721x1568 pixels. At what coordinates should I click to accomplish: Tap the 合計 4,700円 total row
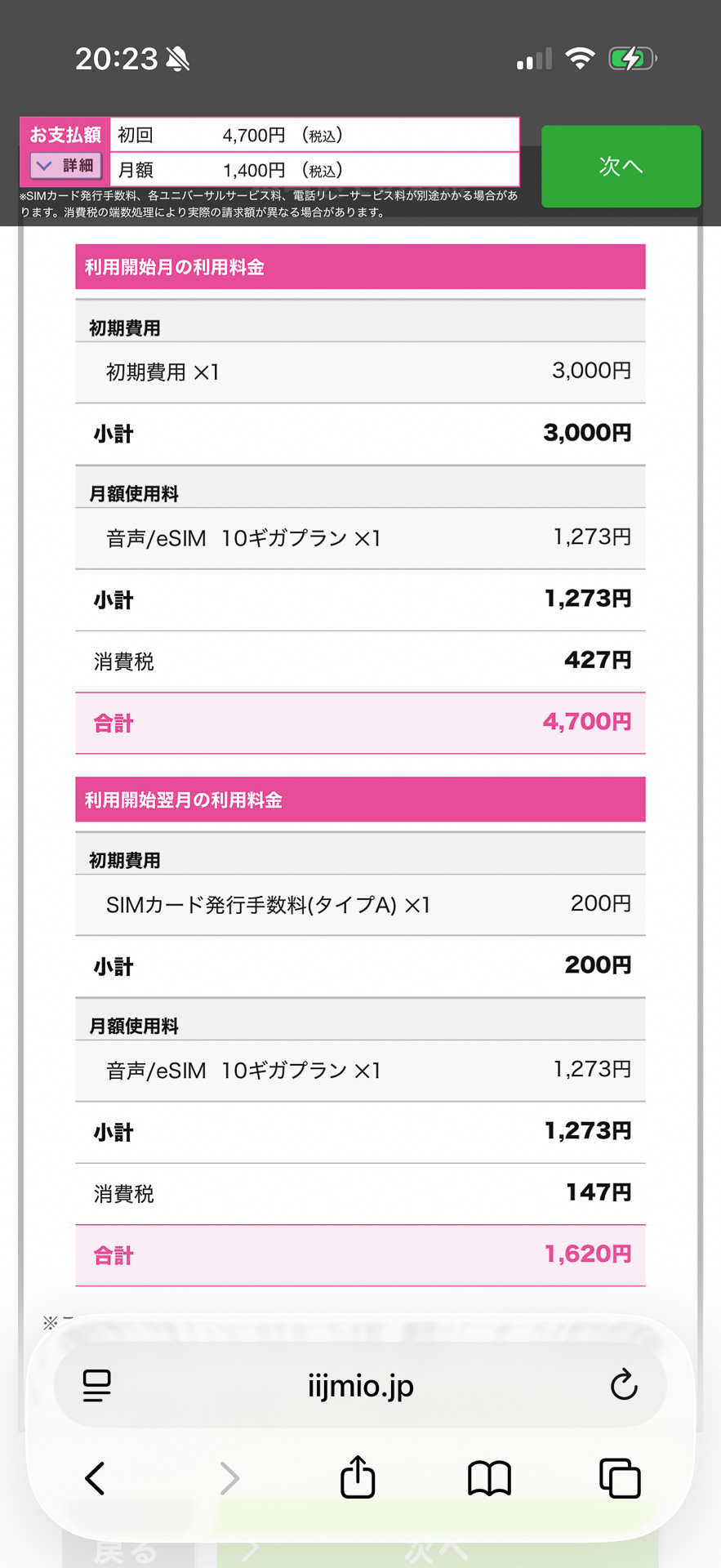360,723
